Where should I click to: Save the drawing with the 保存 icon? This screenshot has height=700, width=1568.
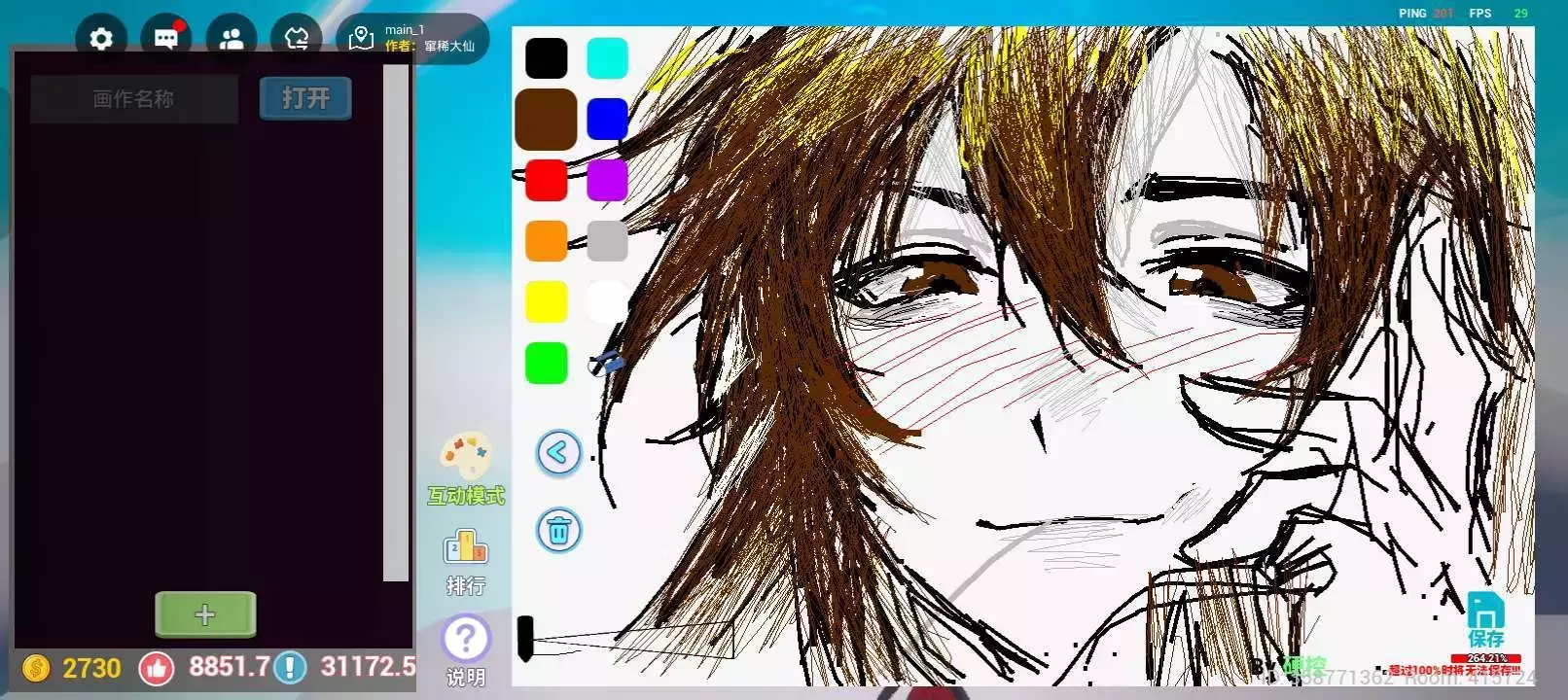pos(1485,619)
